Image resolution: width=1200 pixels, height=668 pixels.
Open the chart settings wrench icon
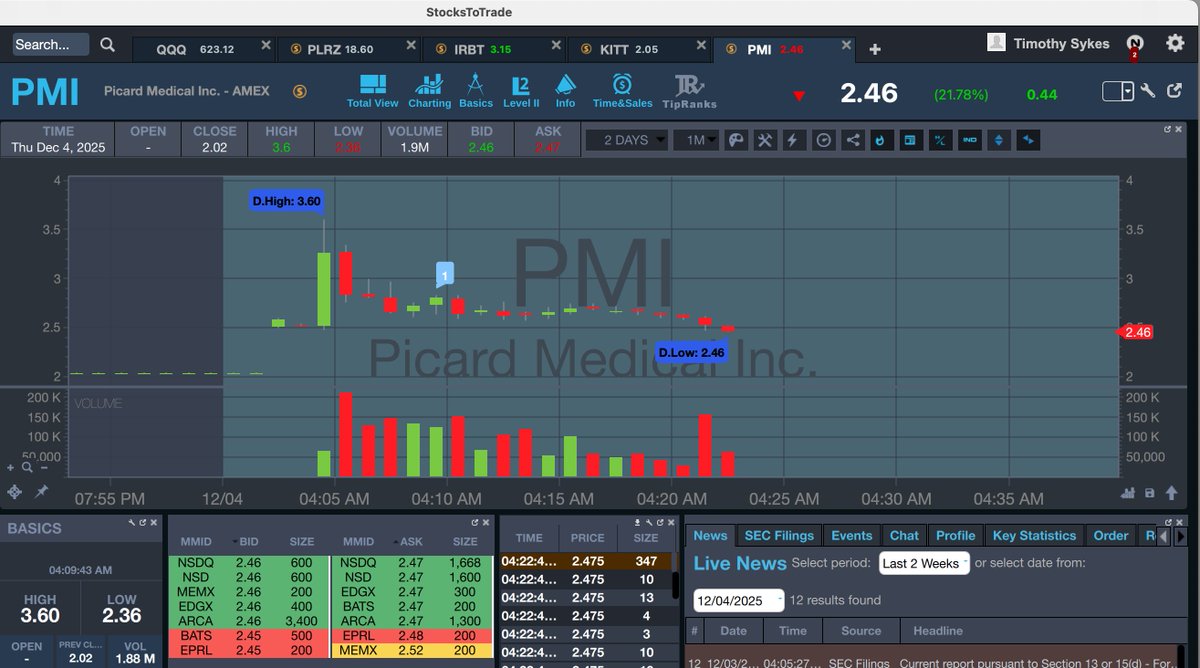pyautogui.click(x=765, y=140)
